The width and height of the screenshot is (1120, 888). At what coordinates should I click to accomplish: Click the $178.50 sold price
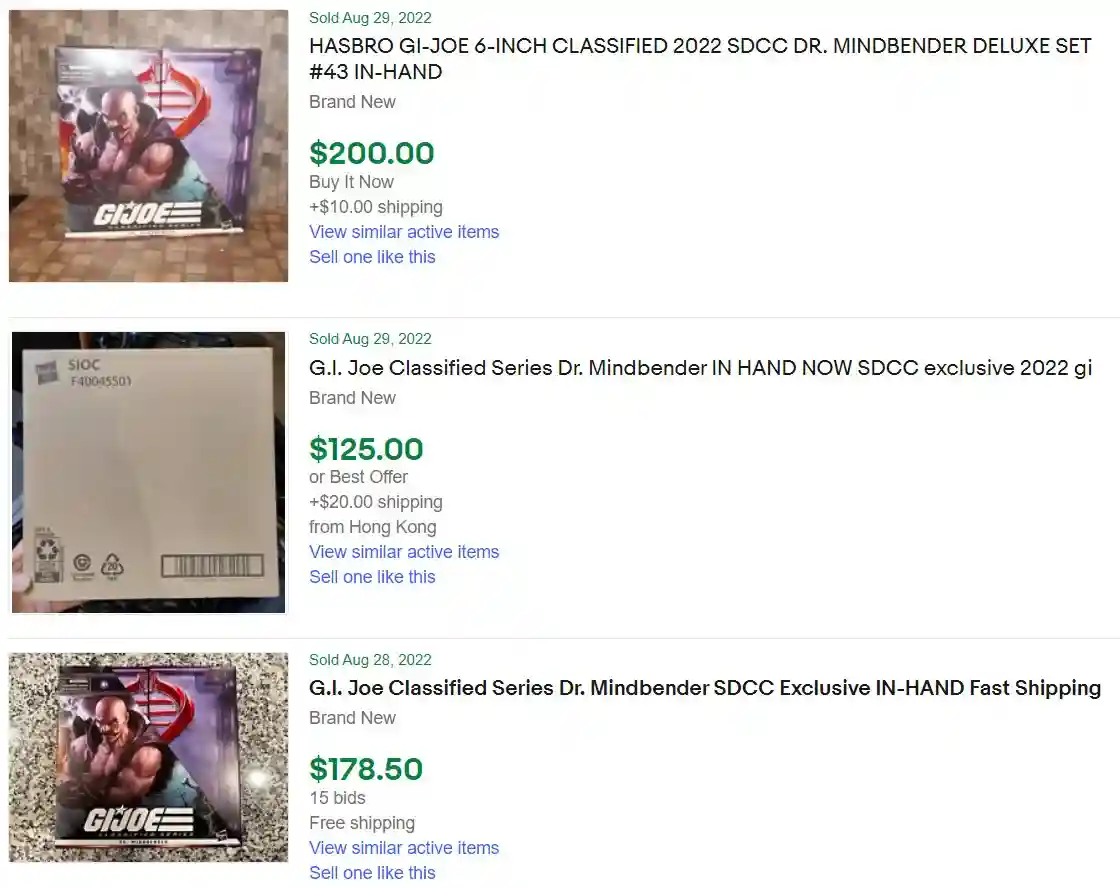tap(366, 769)
